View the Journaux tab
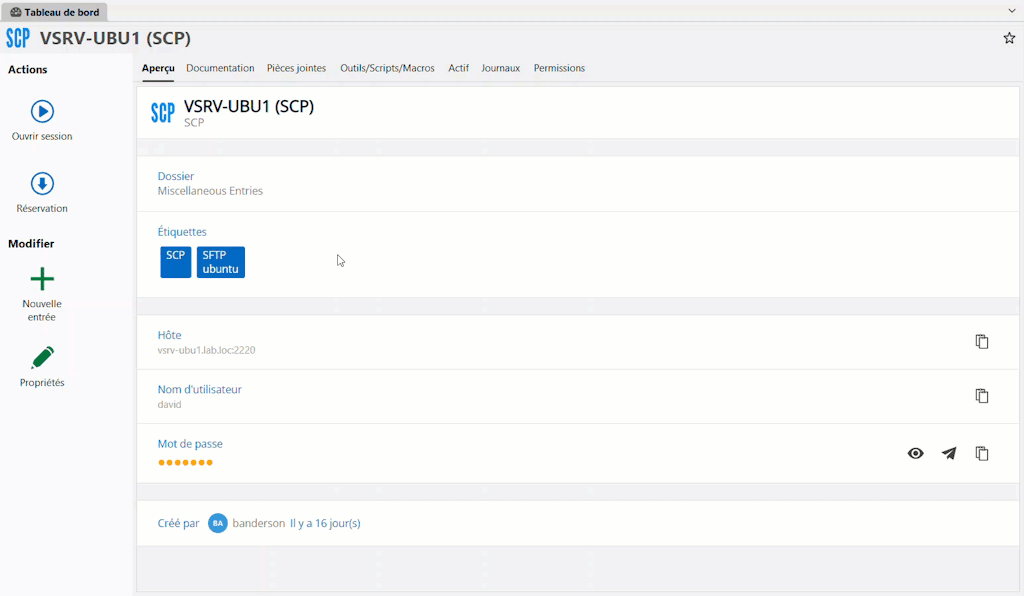The height and width of the screenshot is (596, 1024). coord(500,68)
